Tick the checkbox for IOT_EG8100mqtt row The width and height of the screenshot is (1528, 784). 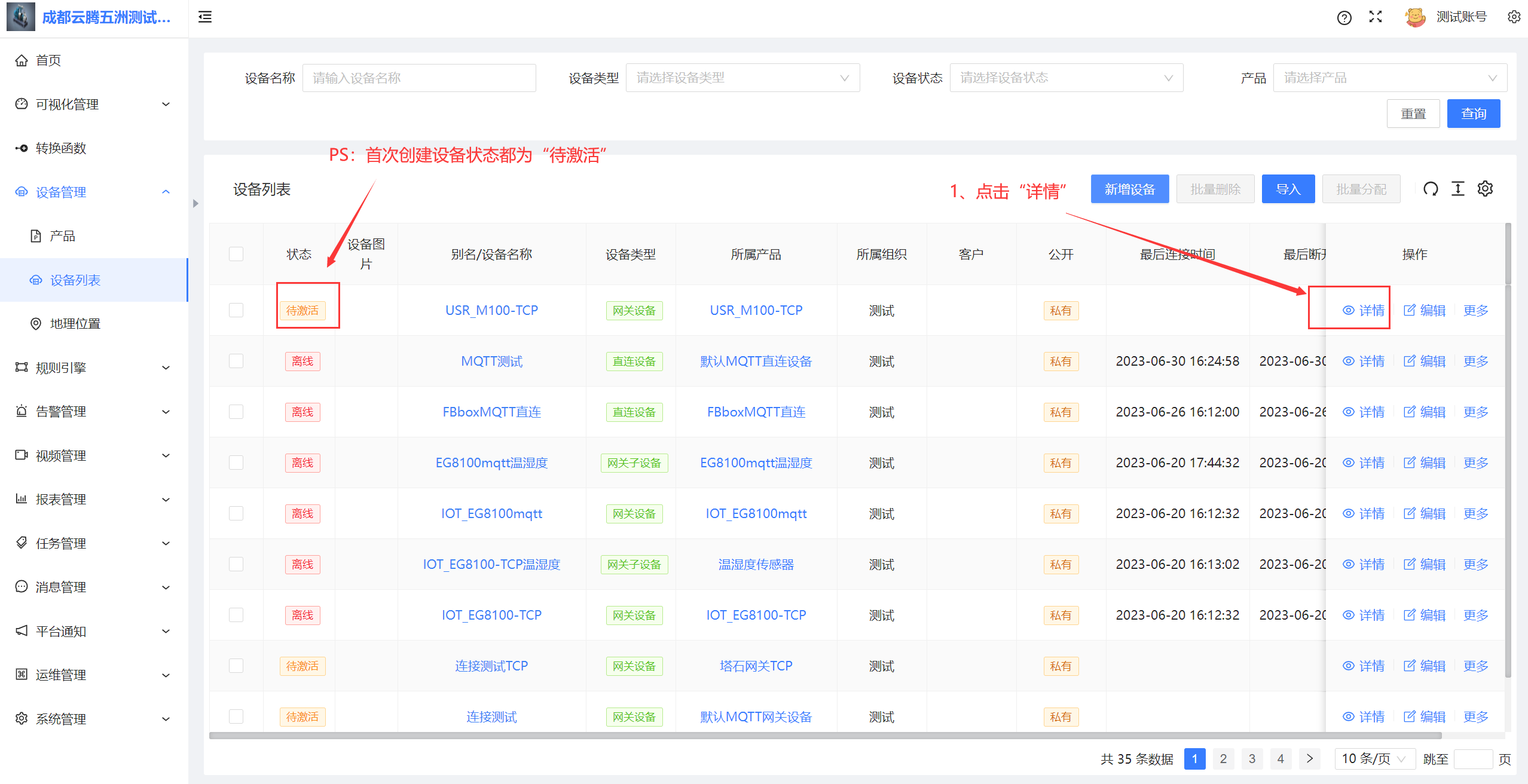point(236,513)
